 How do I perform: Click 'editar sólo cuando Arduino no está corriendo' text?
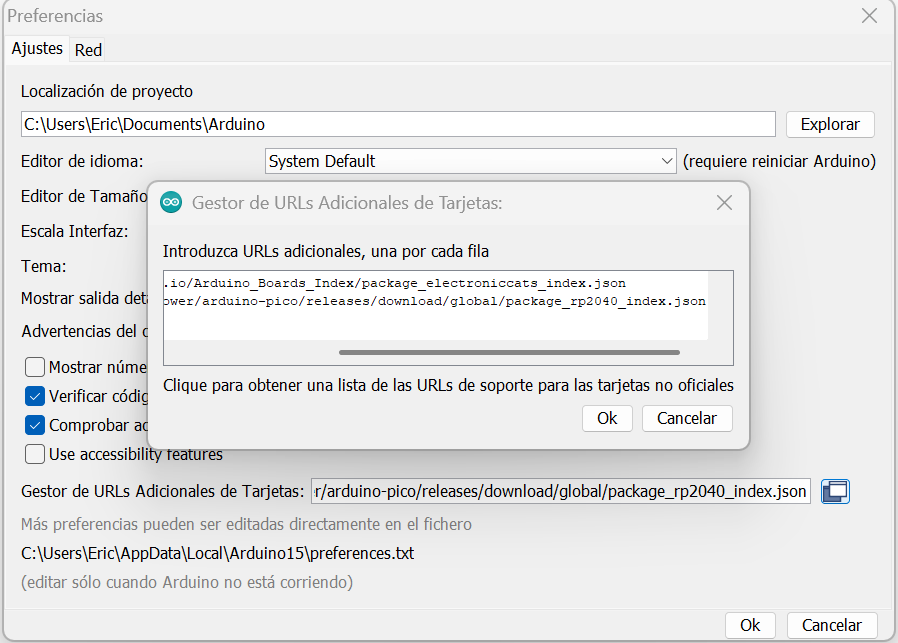tap(187, 582)
